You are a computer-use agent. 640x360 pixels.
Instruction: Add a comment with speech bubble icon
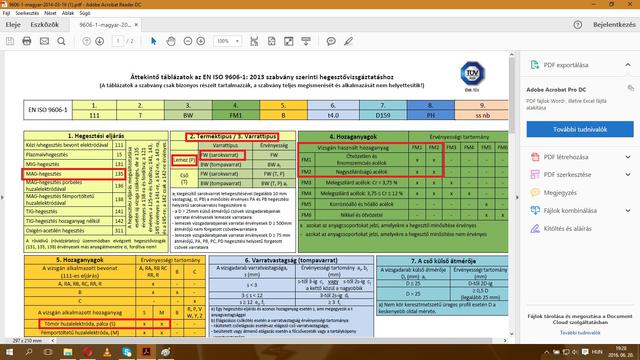331,41
